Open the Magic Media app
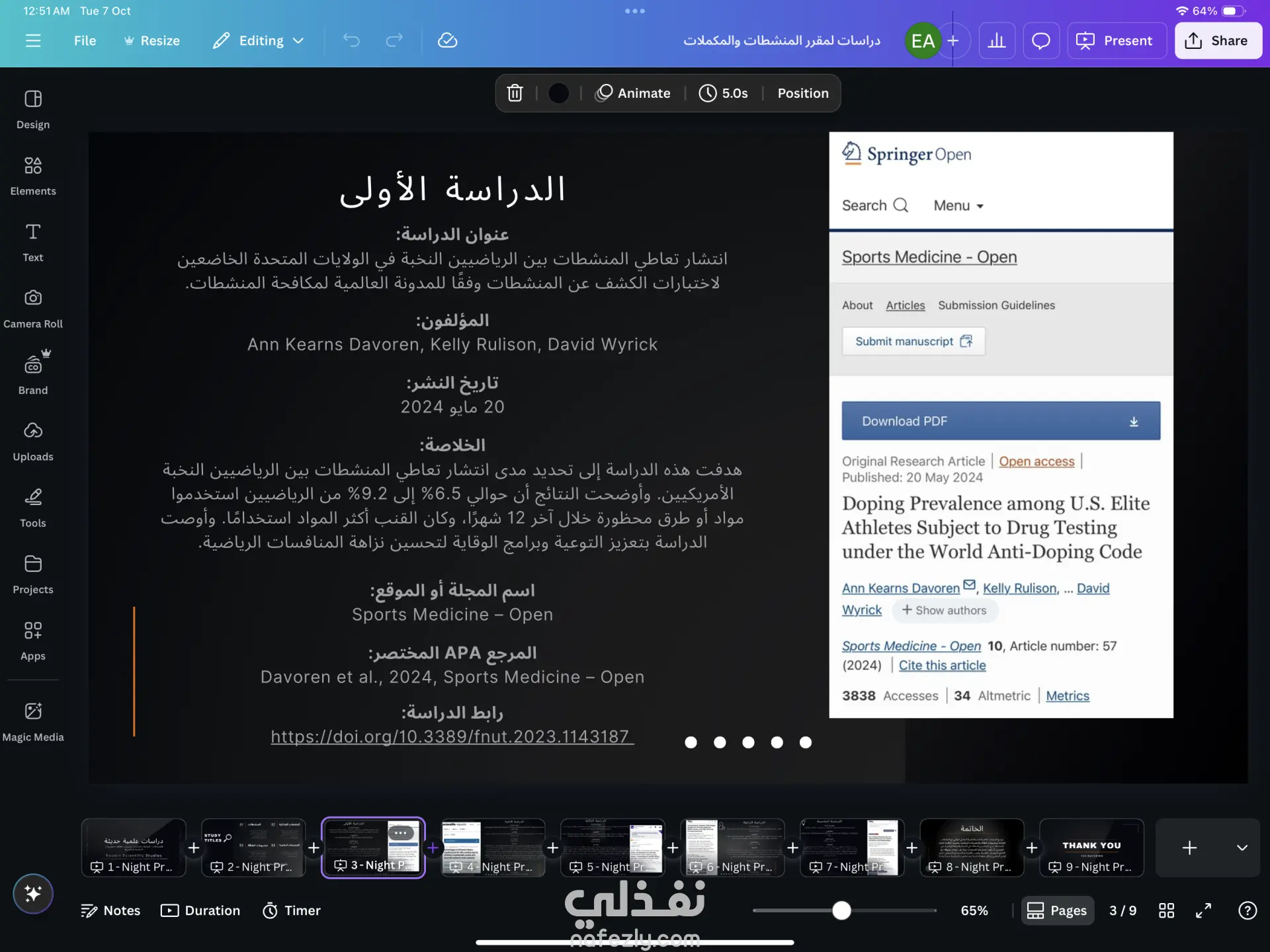 tap(33, 721)
